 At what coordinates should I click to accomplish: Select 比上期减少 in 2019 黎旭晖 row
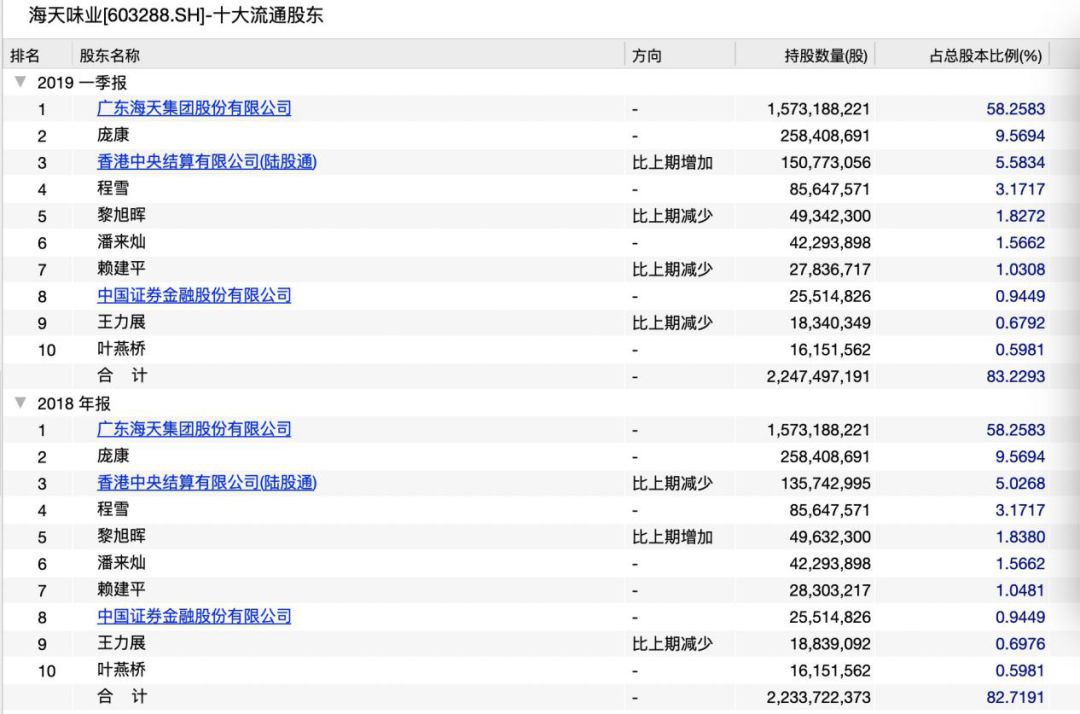672,216
